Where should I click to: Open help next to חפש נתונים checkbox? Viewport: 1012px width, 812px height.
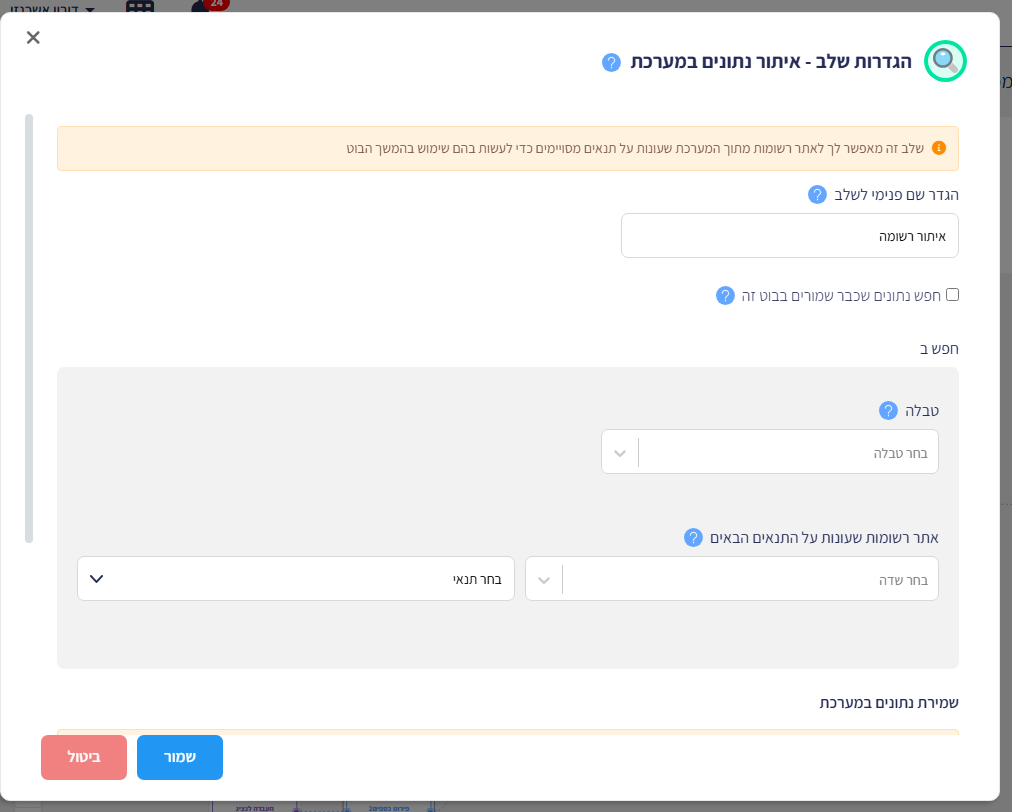click(x=725, y=296)
